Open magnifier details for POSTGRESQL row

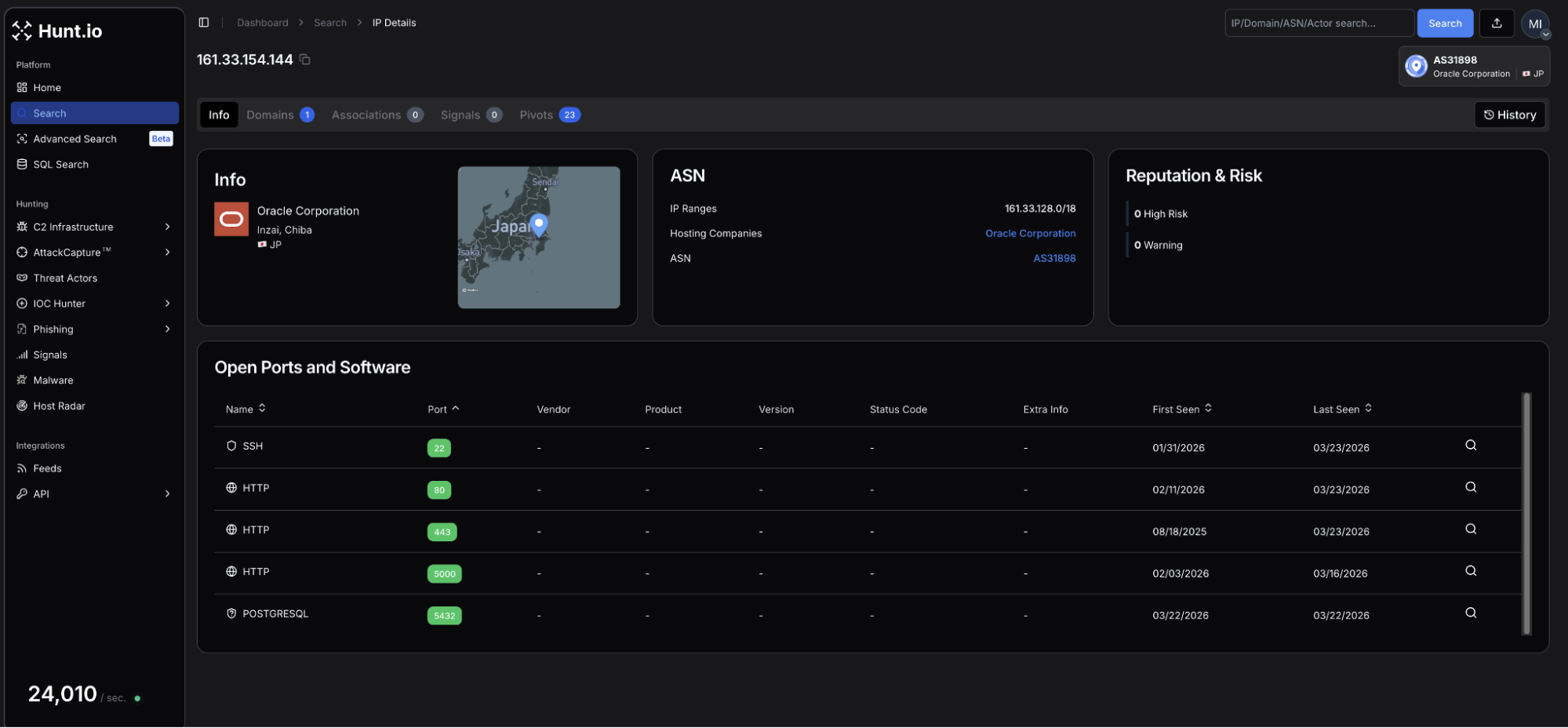1470,613
